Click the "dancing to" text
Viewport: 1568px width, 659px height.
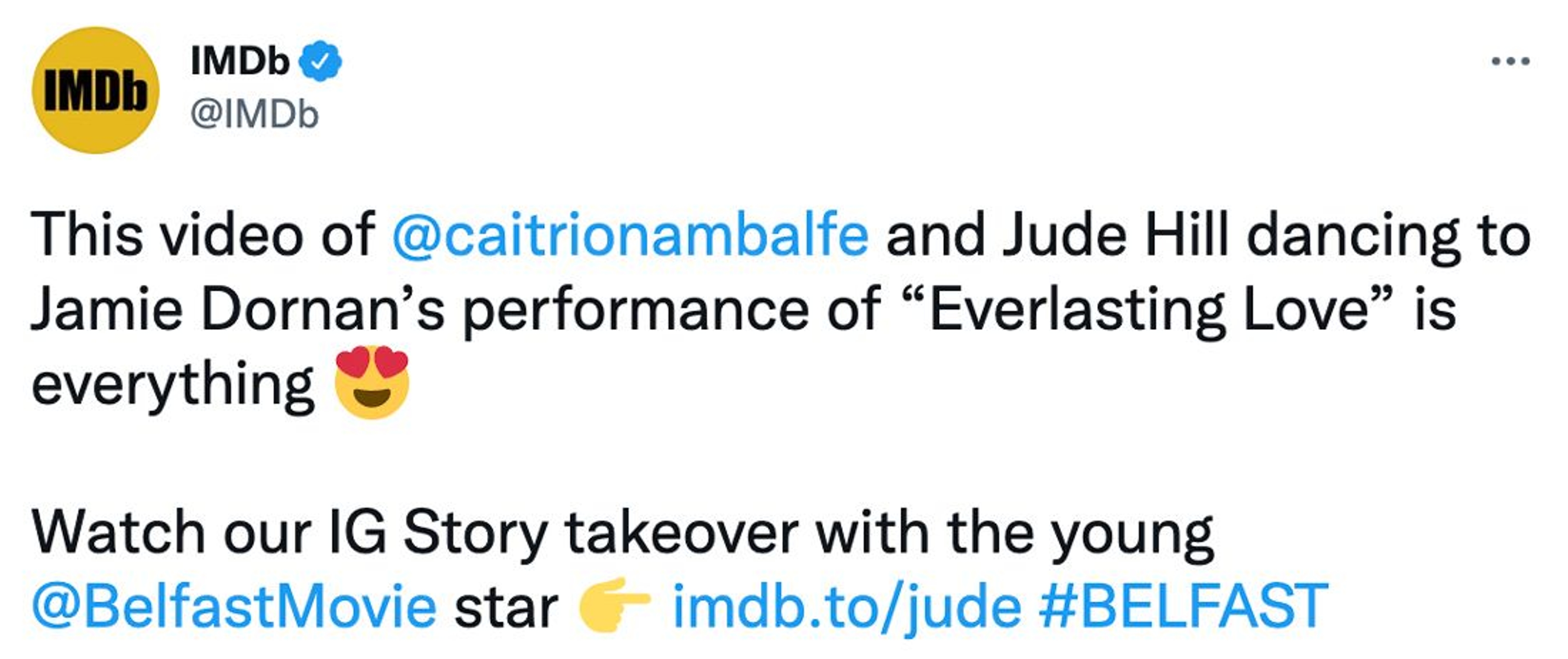coord(1388,236)
